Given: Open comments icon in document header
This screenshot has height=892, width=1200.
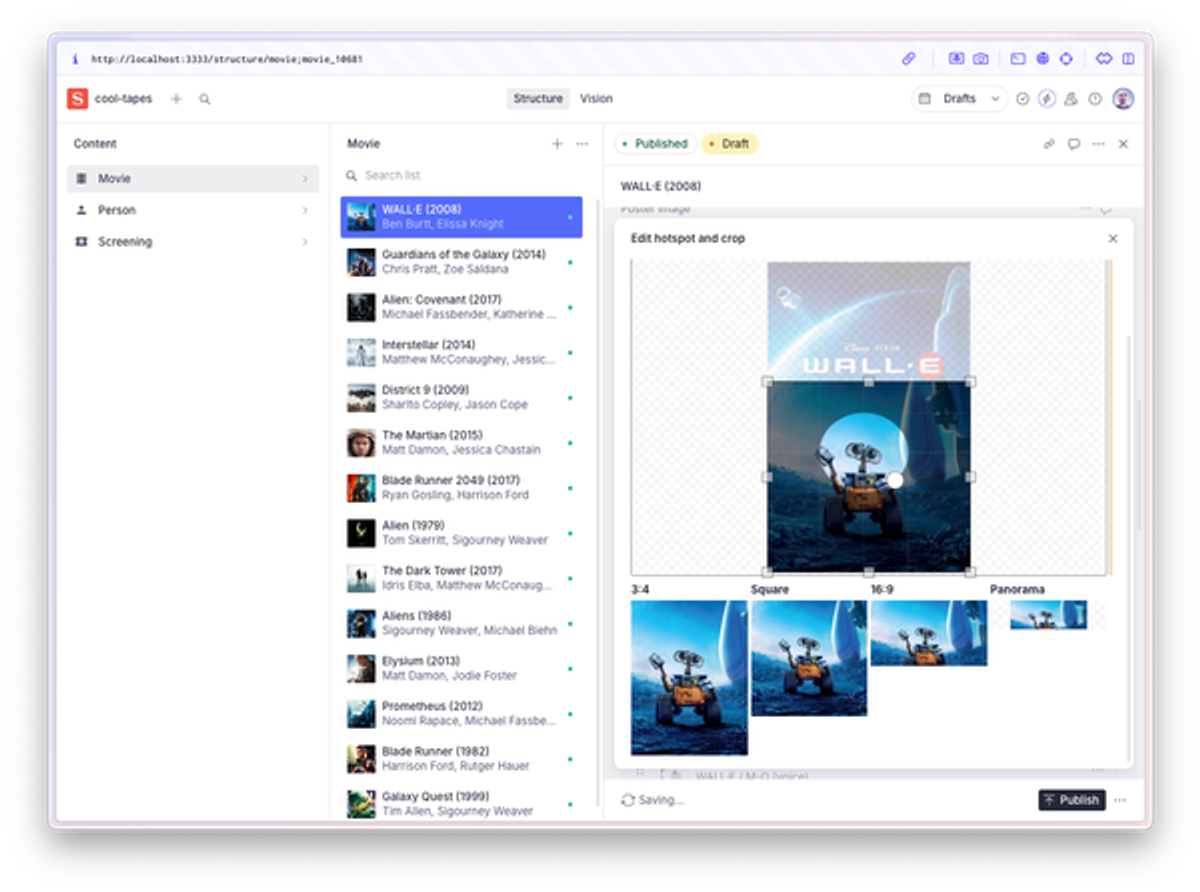Looking at the screenshot, I should coord(1074,144).
